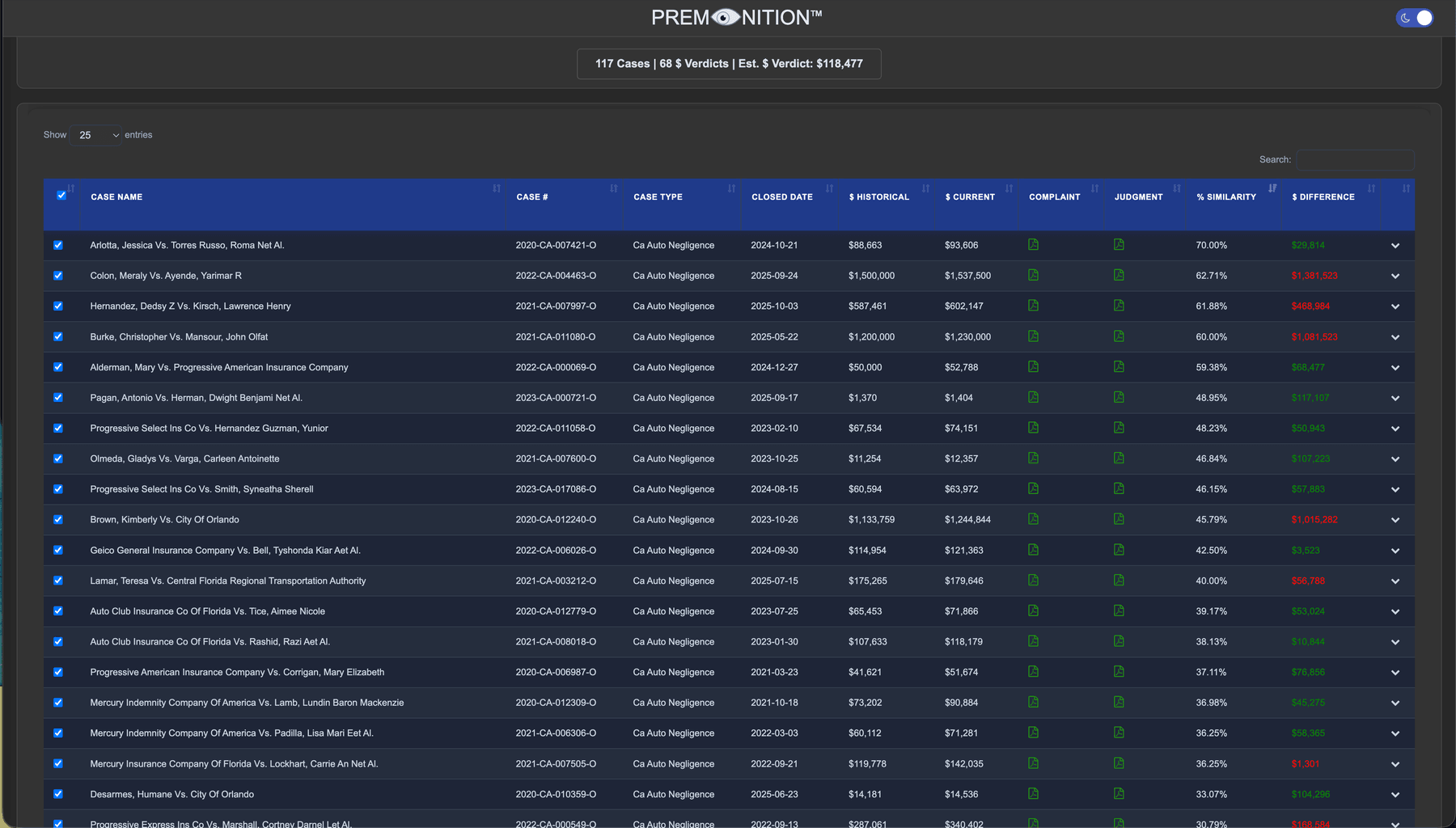Image resolution: width=1456 pixels, height=828 pixels.
Task: Open judgment PDF for Alderman, Mary case
Action: (1119, 366)
